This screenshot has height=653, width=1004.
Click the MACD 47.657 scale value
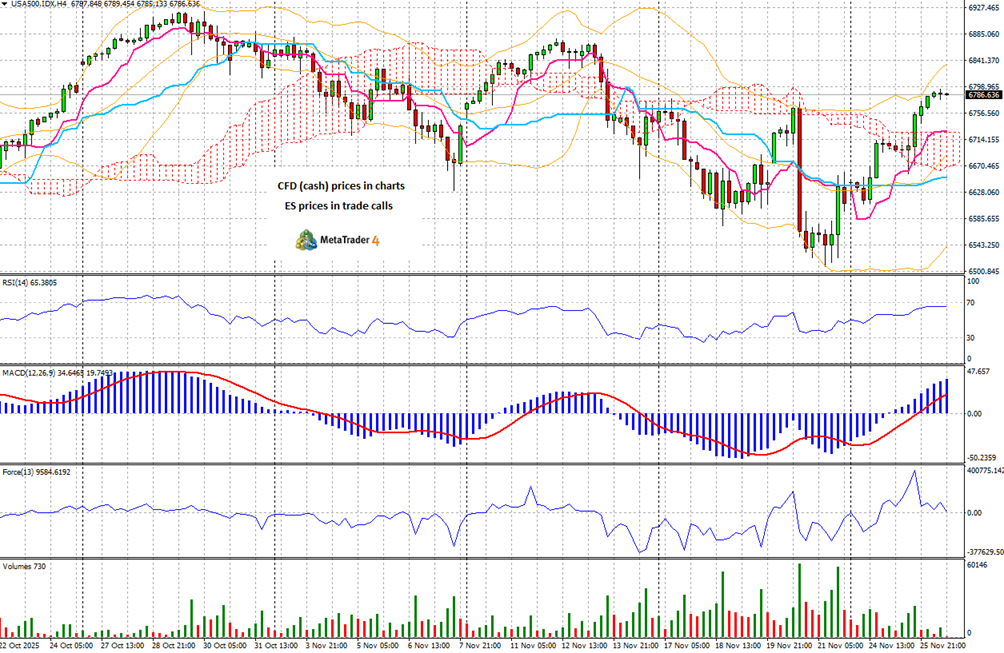978,371
